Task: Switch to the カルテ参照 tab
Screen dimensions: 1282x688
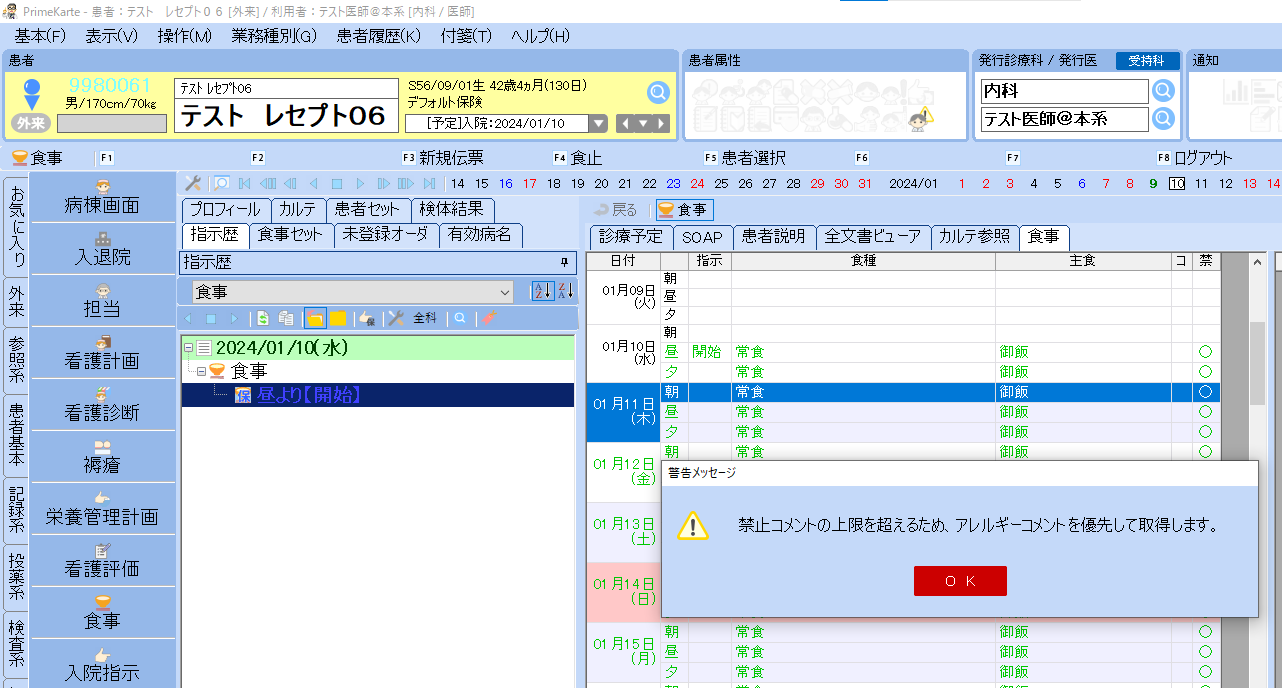Action: (975, 237)
